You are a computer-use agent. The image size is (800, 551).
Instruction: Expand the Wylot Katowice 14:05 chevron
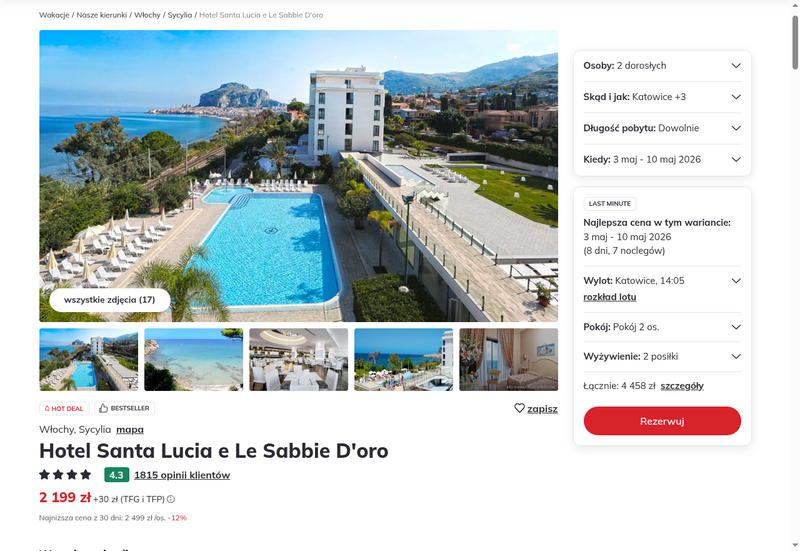736,281
